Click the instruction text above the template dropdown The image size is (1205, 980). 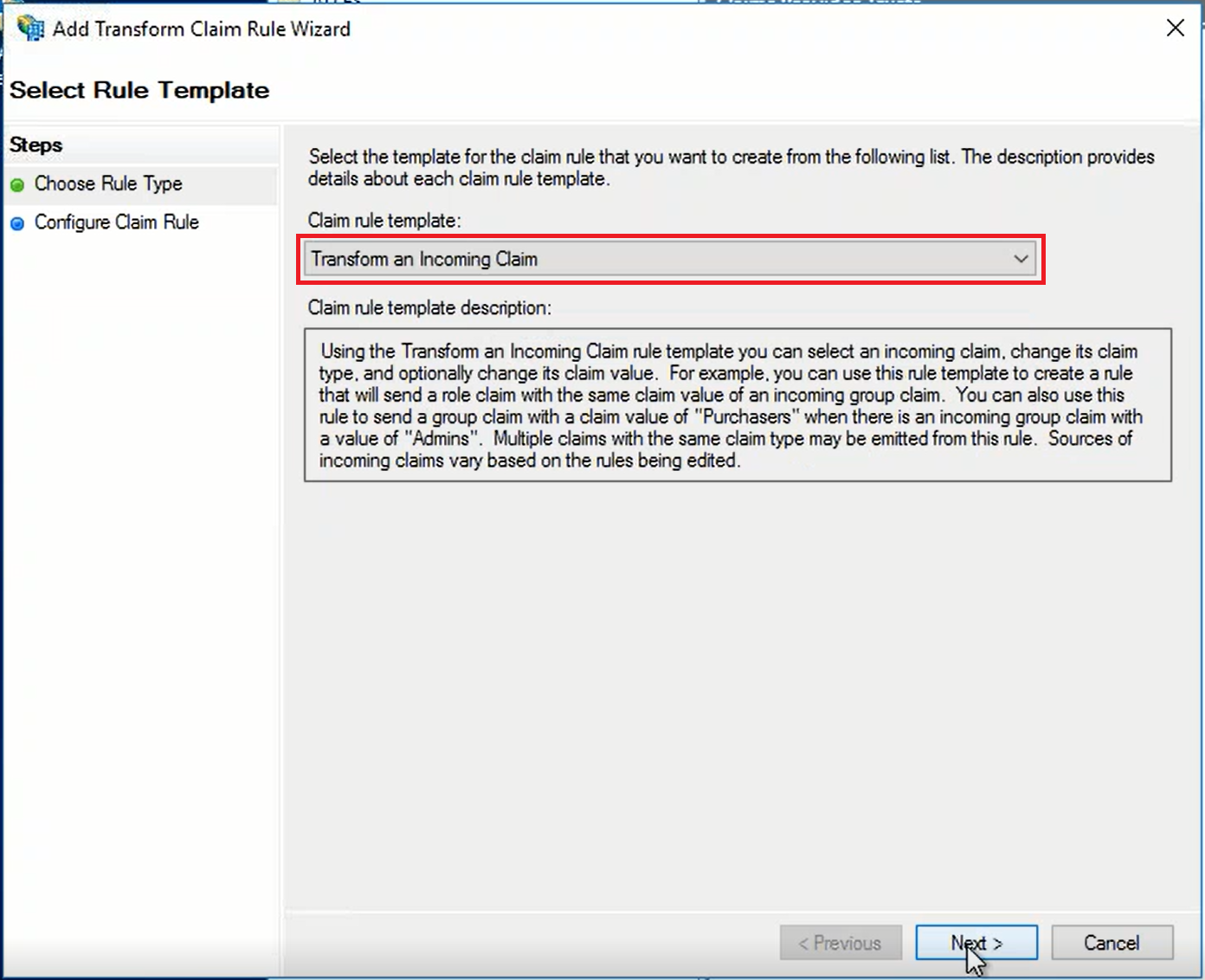pyautogui.click(x=731, y=167)
